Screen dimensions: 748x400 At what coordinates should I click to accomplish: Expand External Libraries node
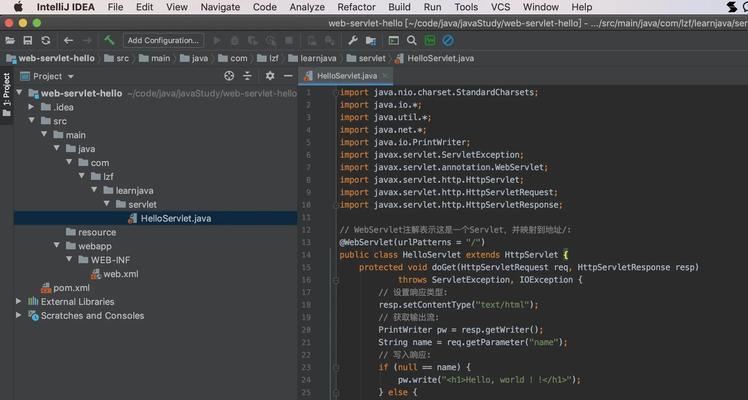[x=19, y=301]
